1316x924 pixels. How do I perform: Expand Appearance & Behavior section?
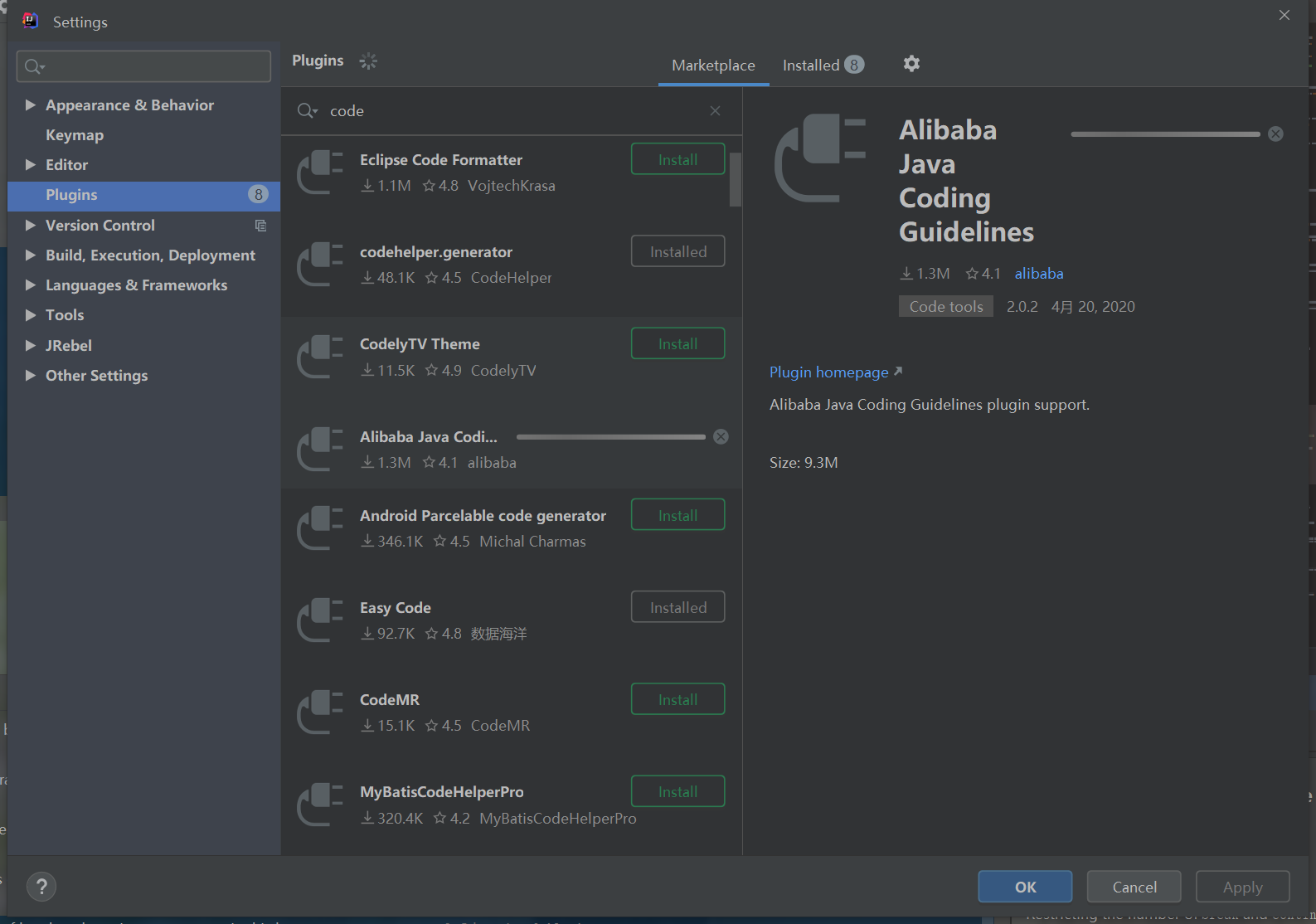click(31, 105)
